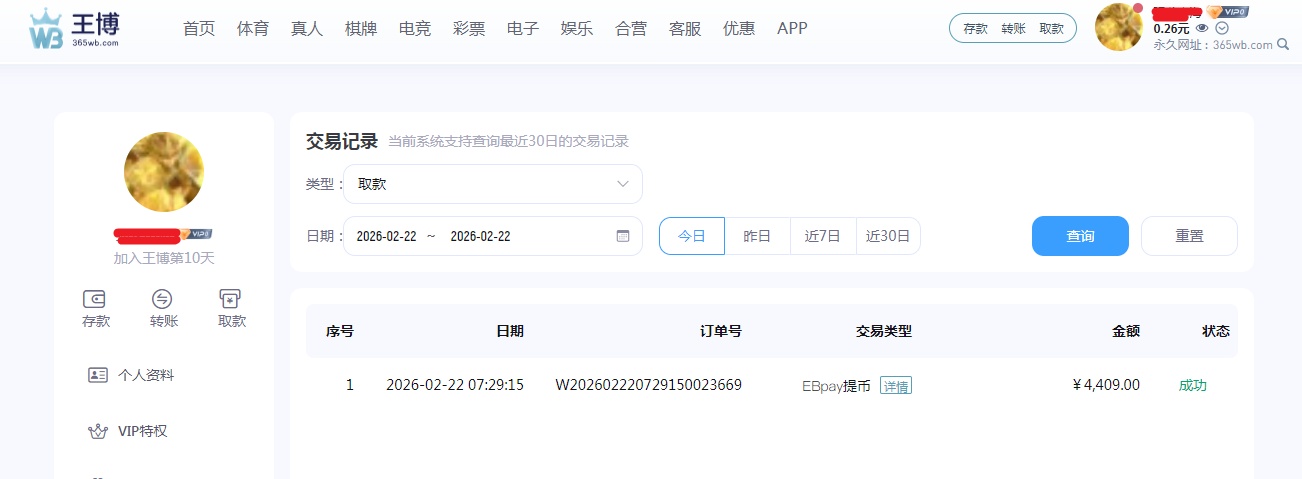Go to the 优惠 navigation menu item
Image resolution: width=1302 pixels, height=479 pixels.
(739, 28)
